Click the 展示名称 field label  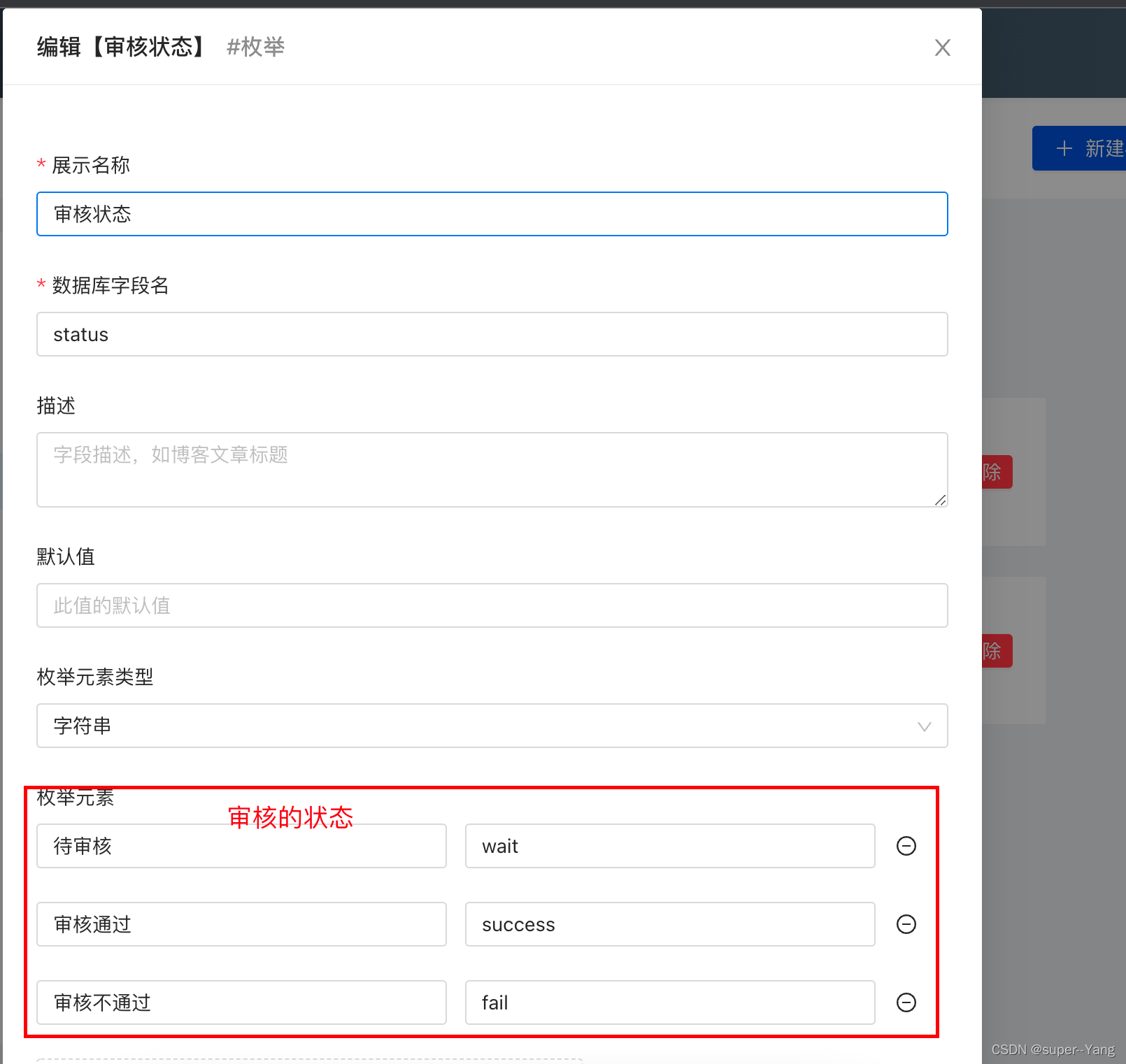coord(91,166)
